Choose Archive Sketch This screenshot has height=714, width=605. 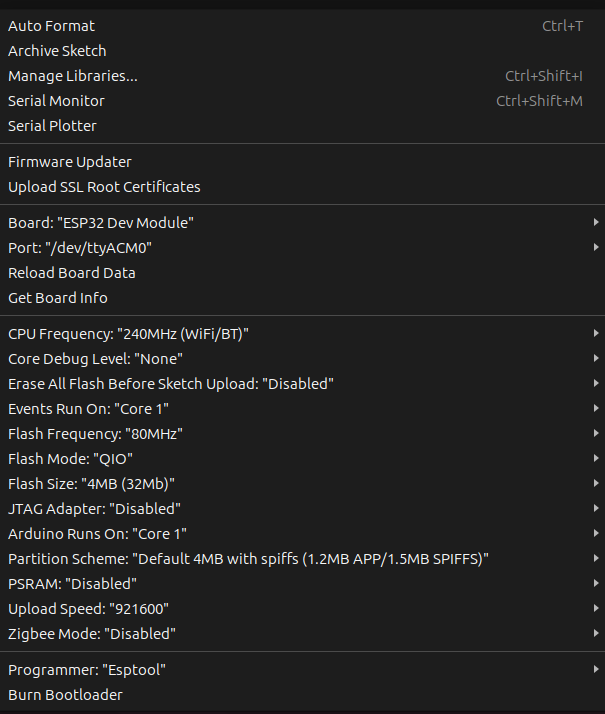(x=302, y=51)
